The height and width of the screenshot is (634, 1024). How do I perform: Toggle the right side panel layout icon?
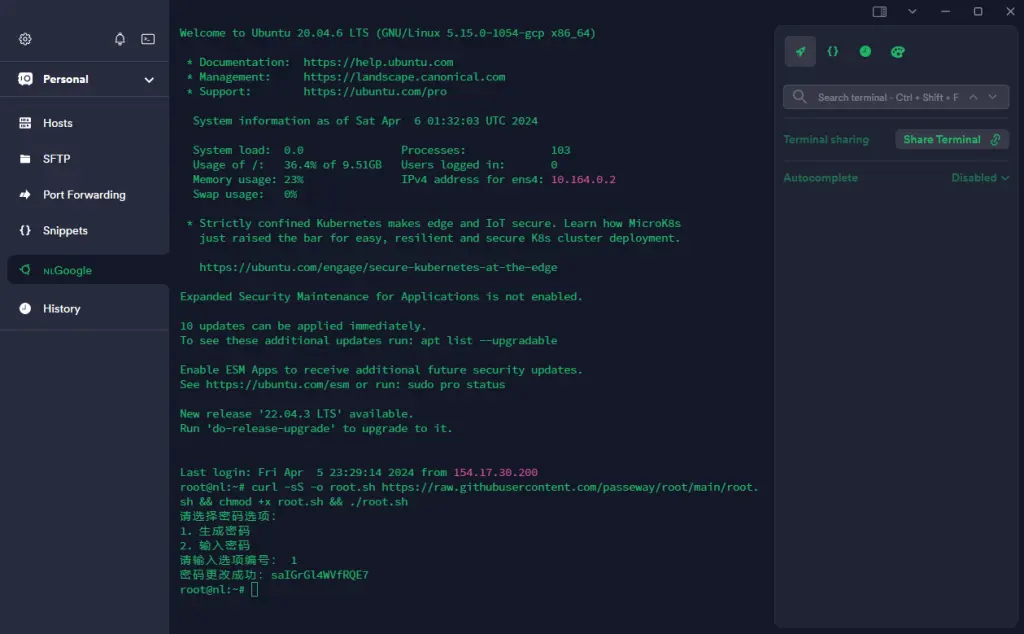click(x=879, y=12)
